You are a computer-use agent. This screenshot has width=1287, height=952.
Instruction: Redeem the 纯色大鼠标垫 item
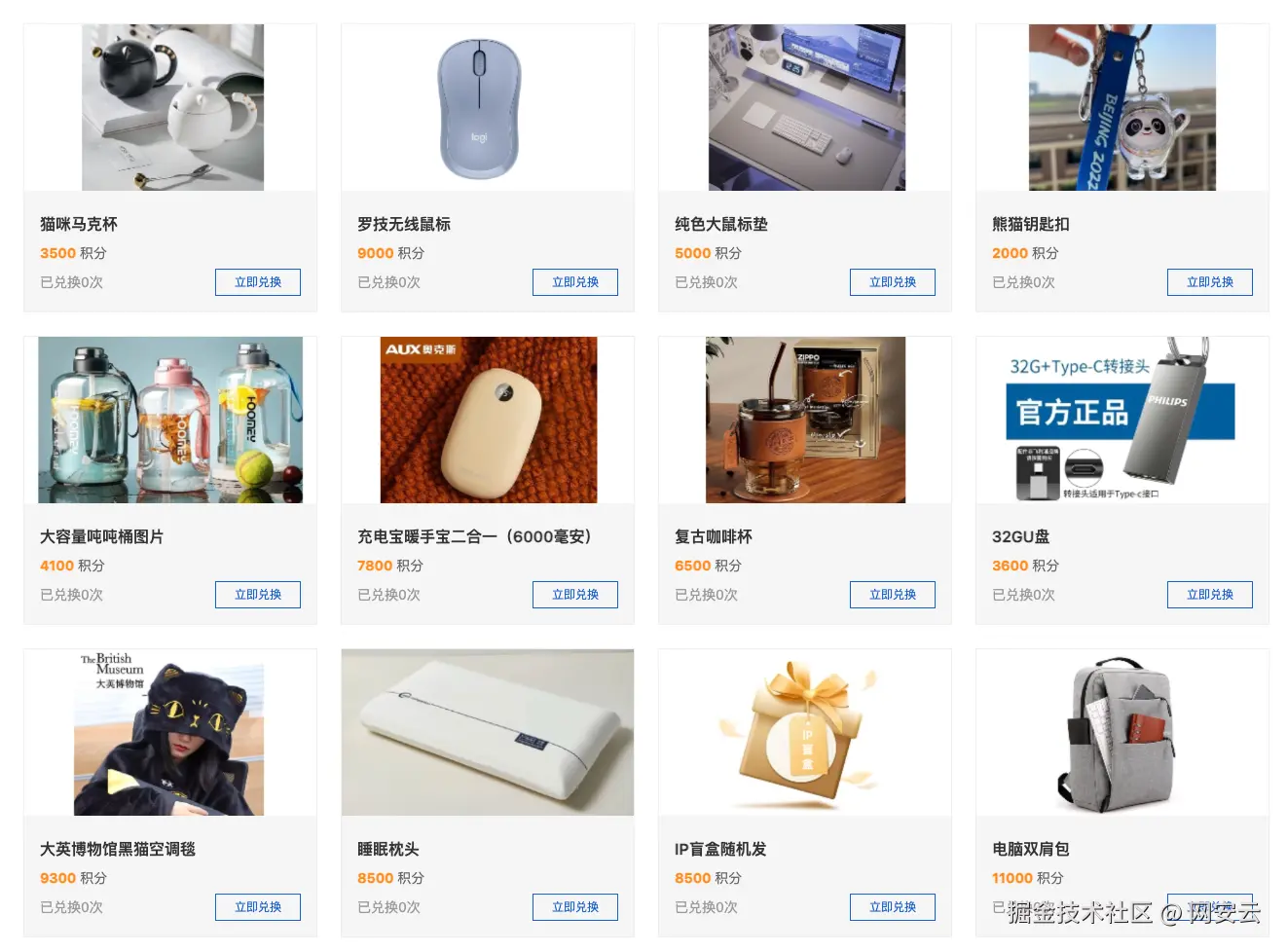[893, 282]
